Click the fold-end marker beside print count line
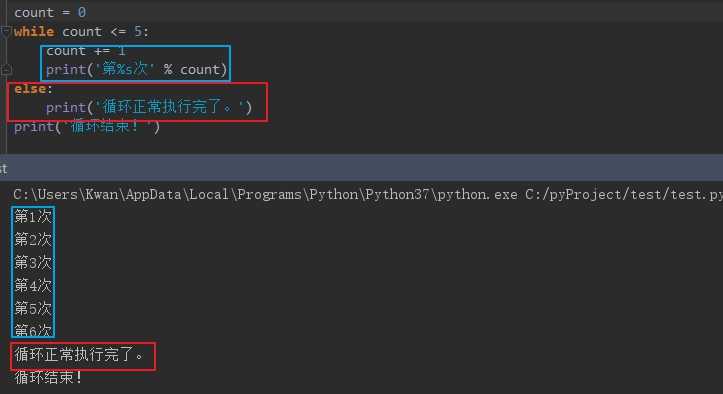The width and height of the screenshot is (723, 394). click(6, 70)
